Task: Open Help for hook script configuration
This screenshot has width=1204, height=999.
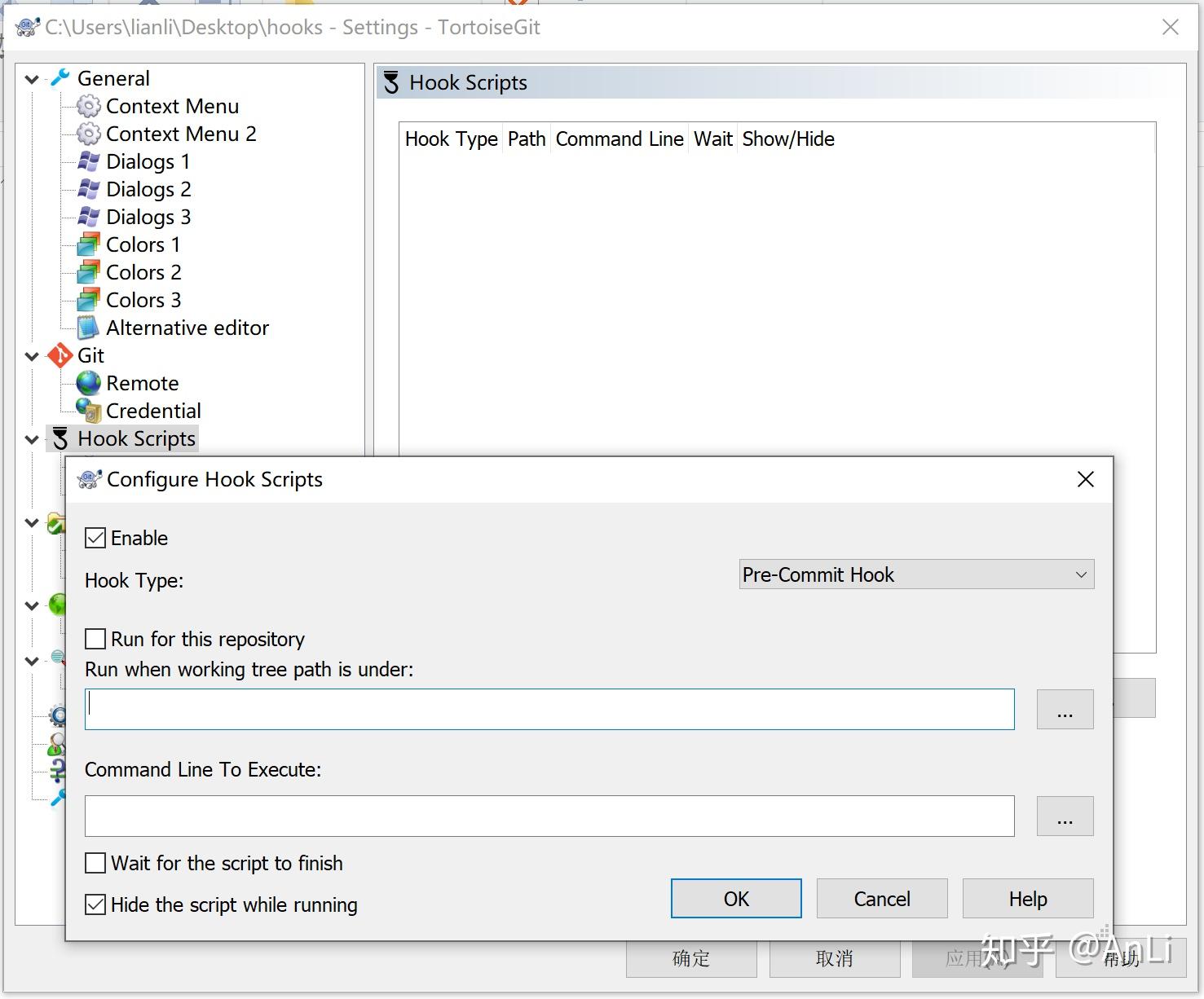Action: click(x=1028, y=898)
